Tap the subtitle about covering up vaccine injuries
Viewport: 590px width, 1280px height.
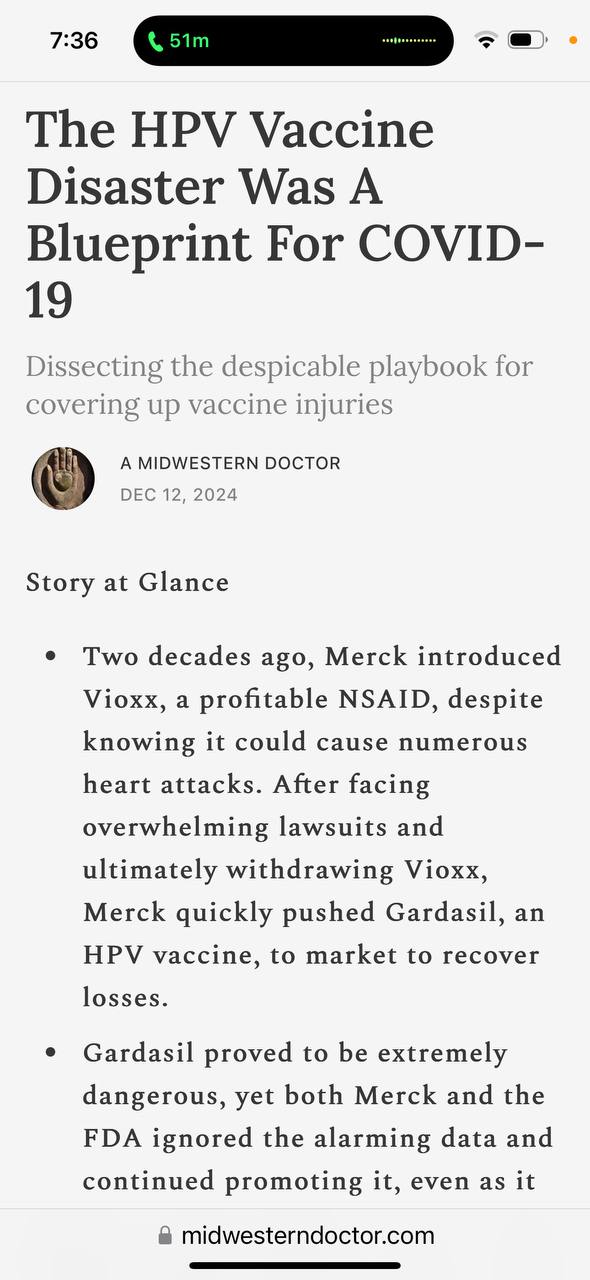click(x=279, y=385)
